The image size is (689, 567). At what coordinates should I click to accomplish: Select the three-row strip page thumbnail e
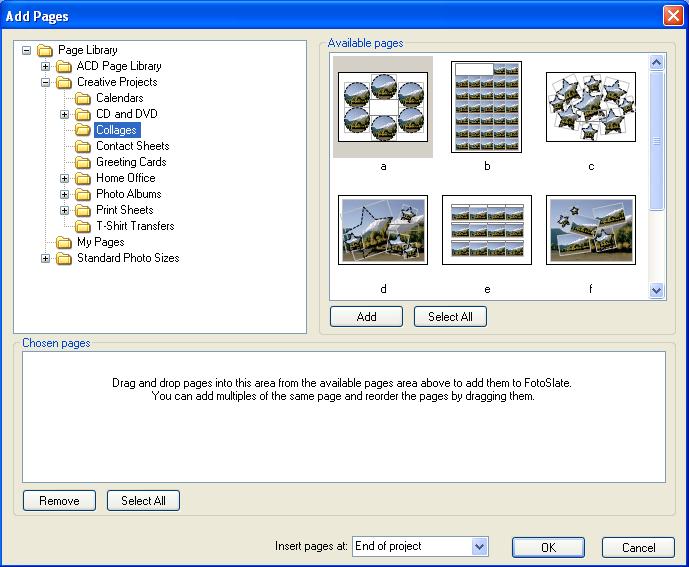(487, 230)
